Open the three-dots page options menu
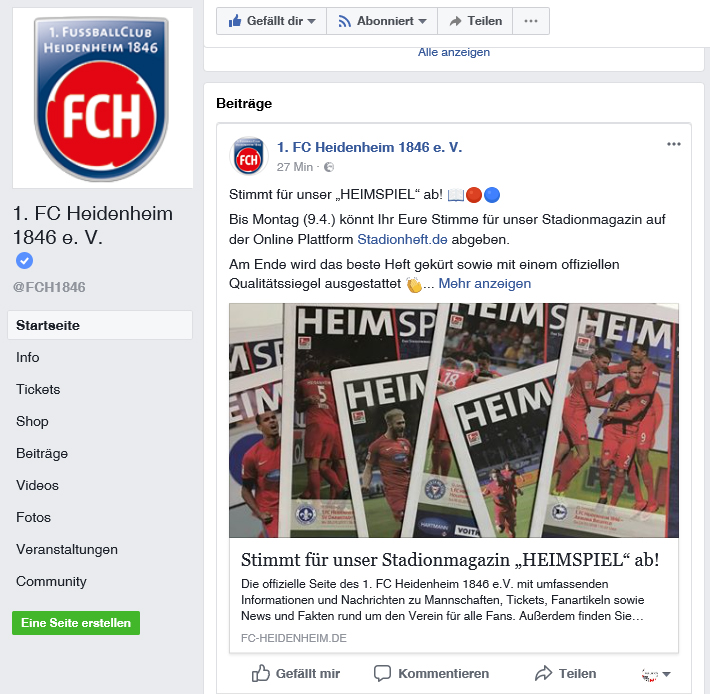 531,21
